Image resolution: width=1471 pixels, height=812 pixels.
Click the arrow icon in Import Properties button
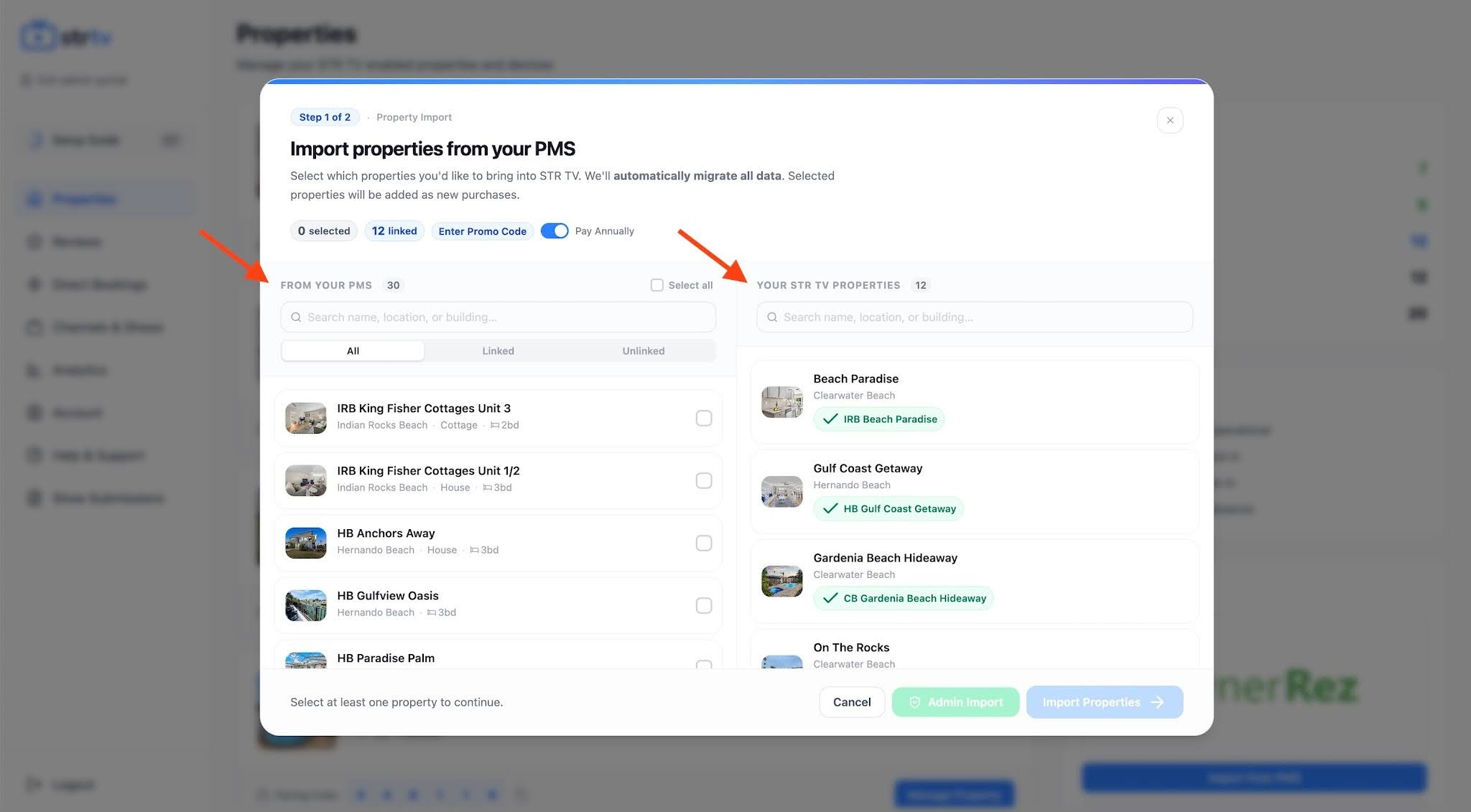coord(1157,702)
